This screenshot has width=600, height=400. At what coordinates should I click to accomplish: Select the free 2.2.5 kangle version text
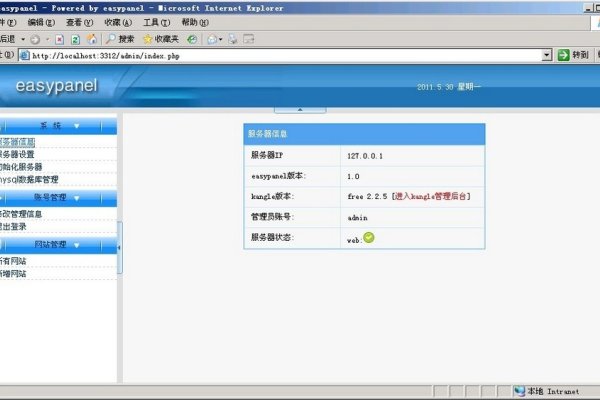point(367,196)
